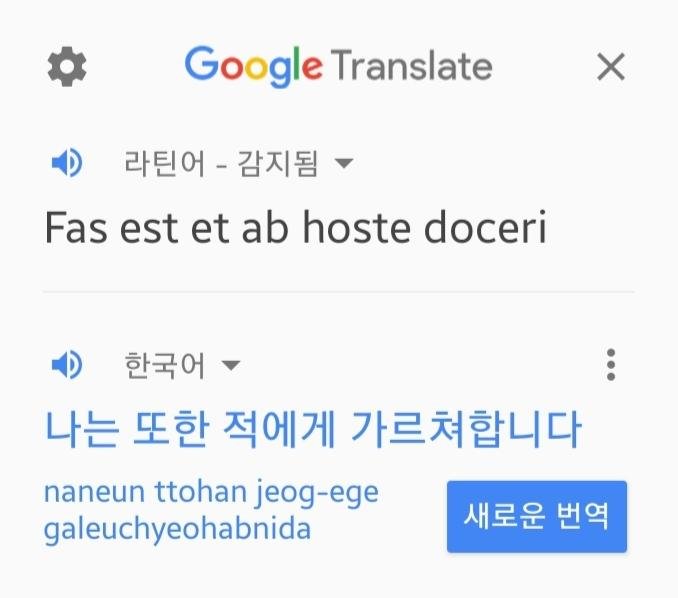Expand the 한국어 target language arrow
This screenshot has height=598, width=678.
[x=230, y=365]
